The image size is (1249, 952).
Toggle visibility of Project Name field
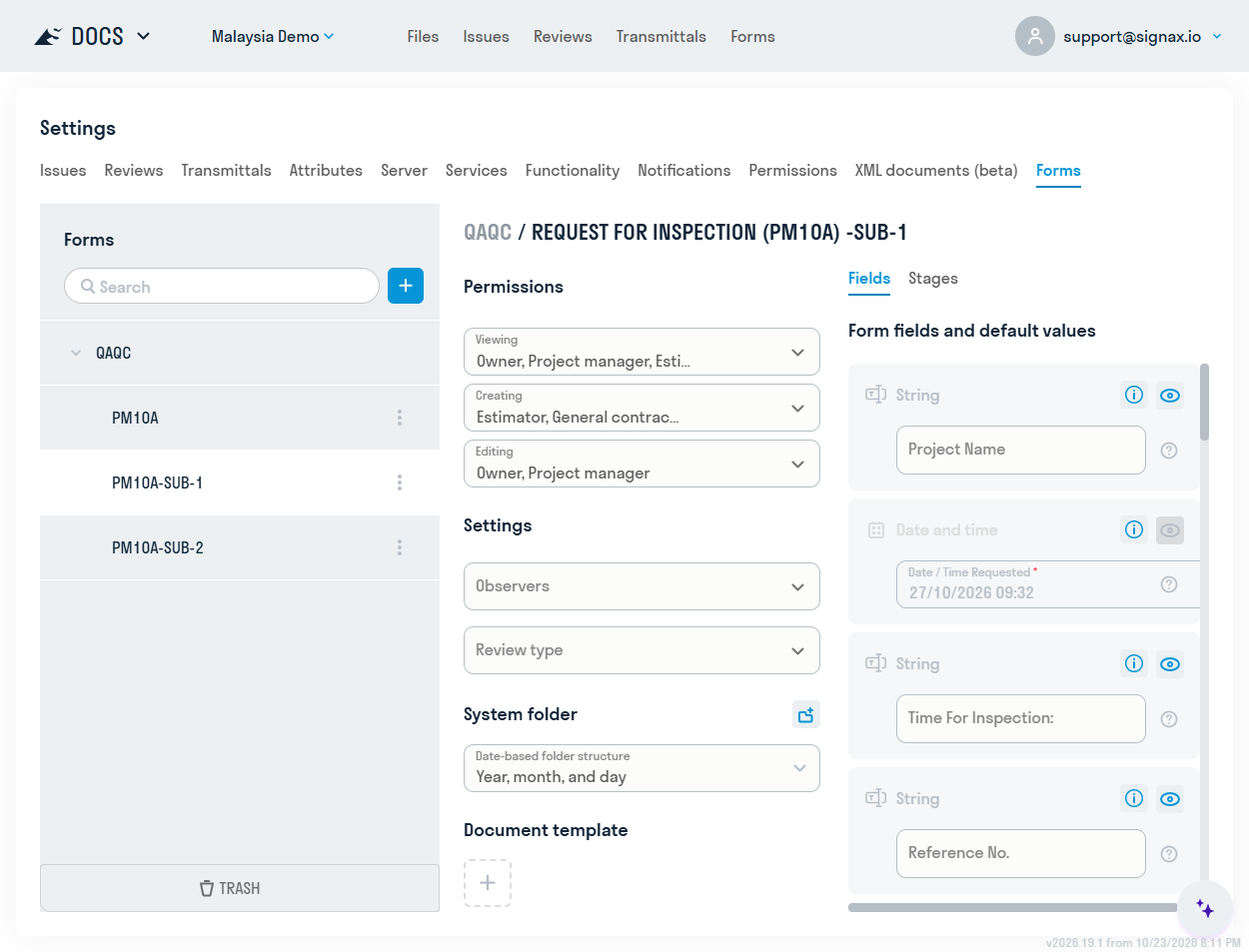(x=1170, y=395)
